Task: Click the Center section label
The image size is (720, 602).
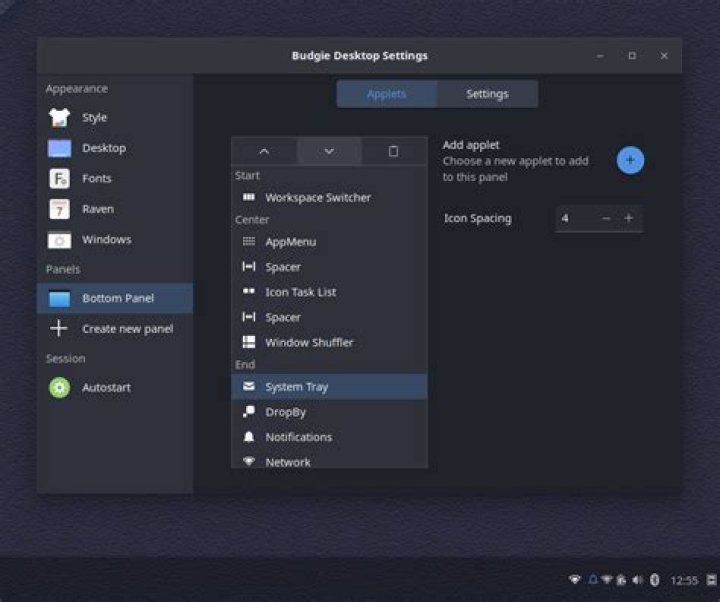Action: coord(252,219)
